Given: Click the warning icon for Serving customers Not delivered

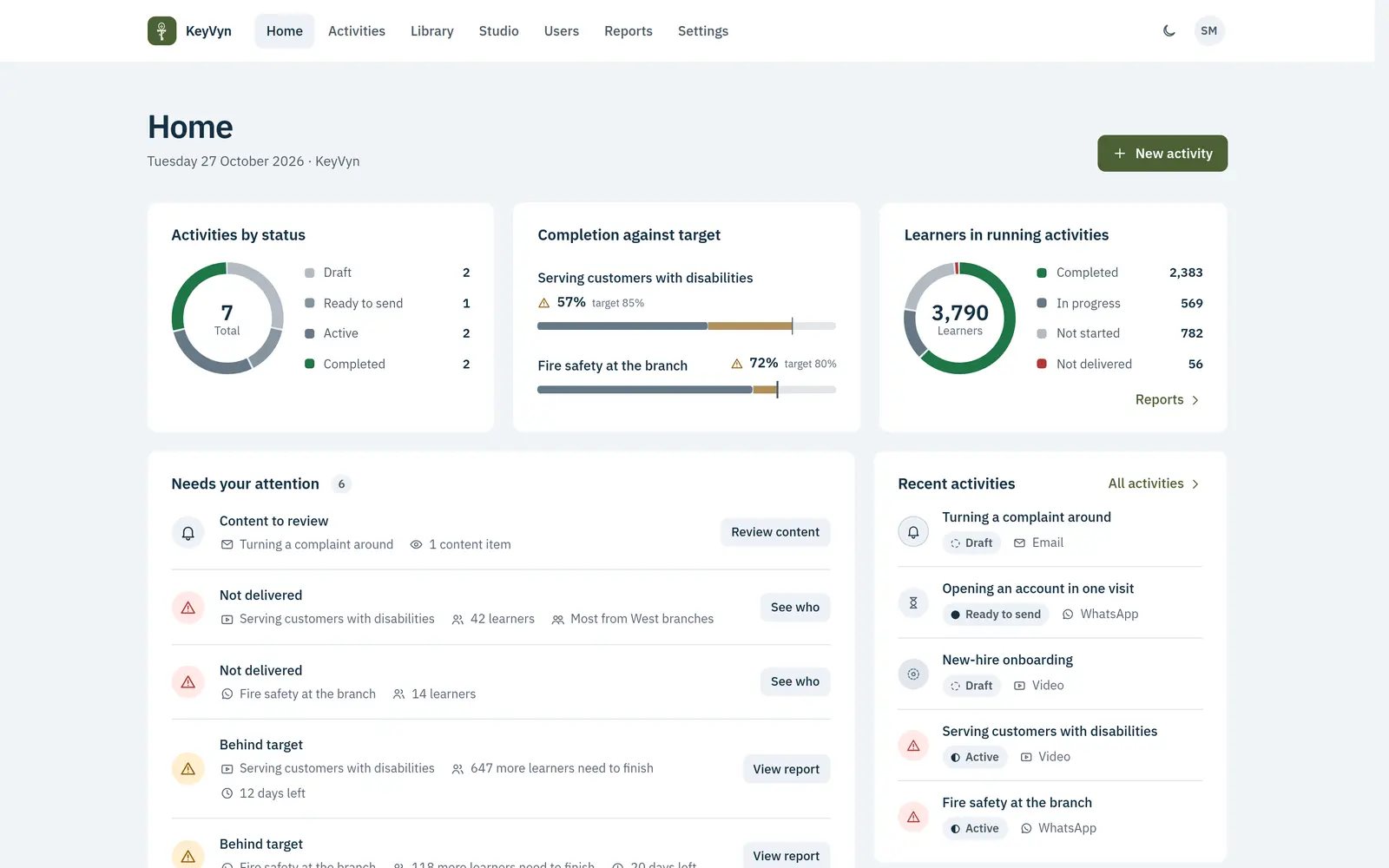Looking at the screenshot, I should point(188,608).
